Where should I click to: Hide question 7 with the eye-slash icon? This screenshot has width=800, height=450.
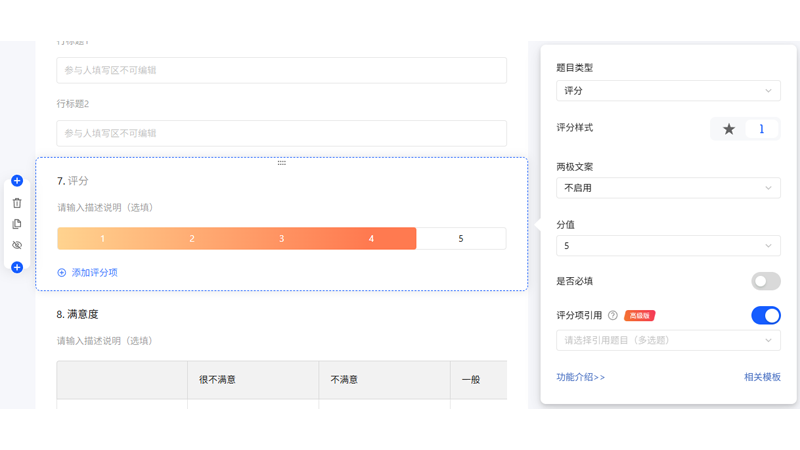tap(17, 245)
